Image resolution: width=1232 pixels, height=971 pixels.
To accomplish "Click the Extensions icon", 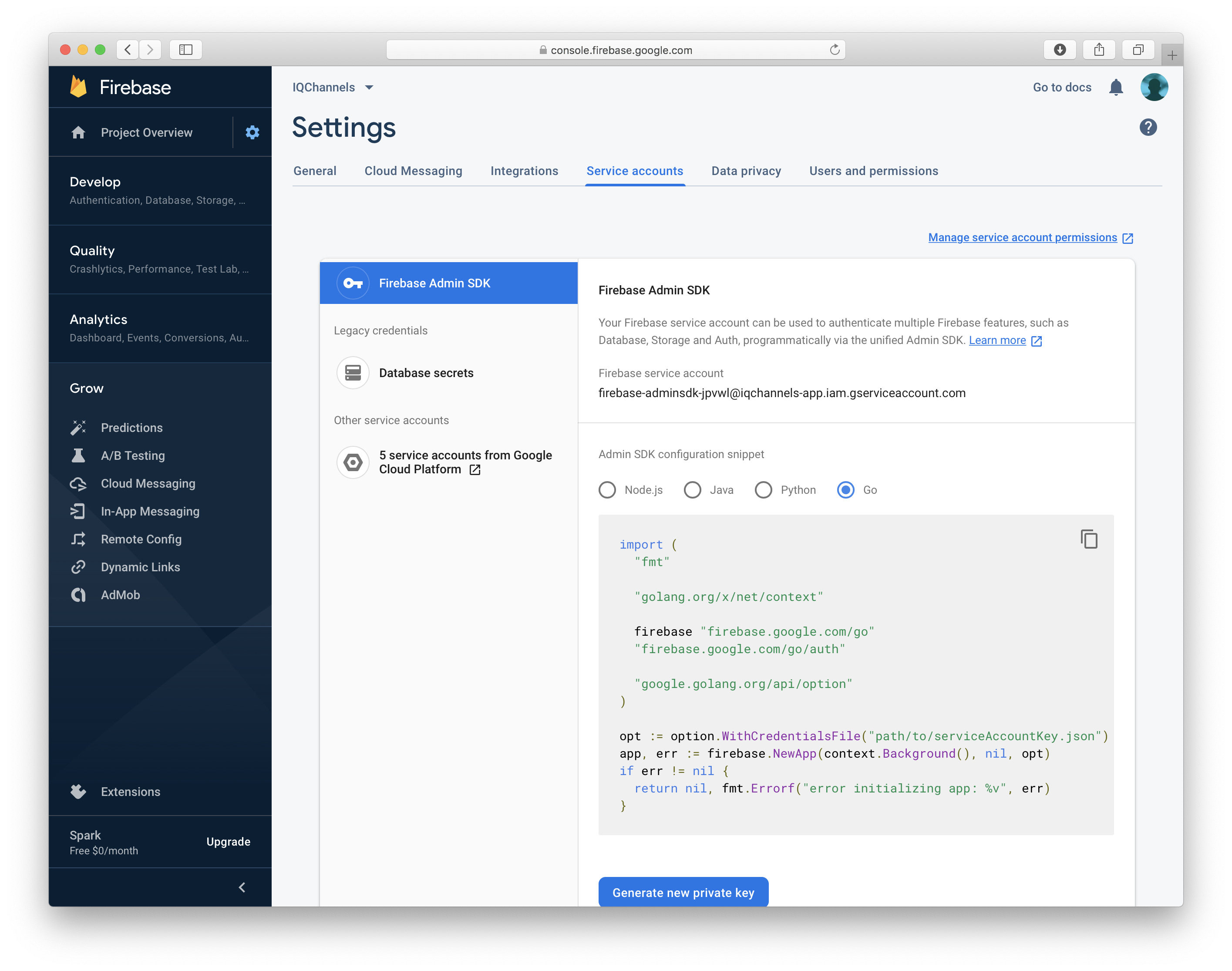I will coord(78,791).
